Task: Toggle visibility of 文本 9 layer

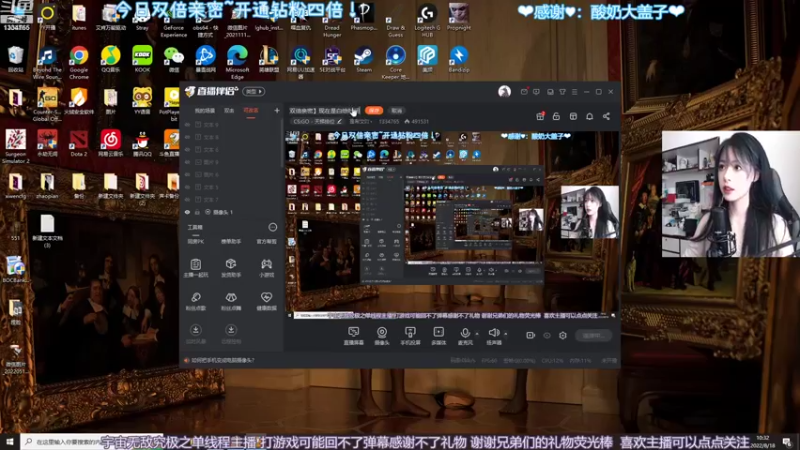Action: coord(188,124)
